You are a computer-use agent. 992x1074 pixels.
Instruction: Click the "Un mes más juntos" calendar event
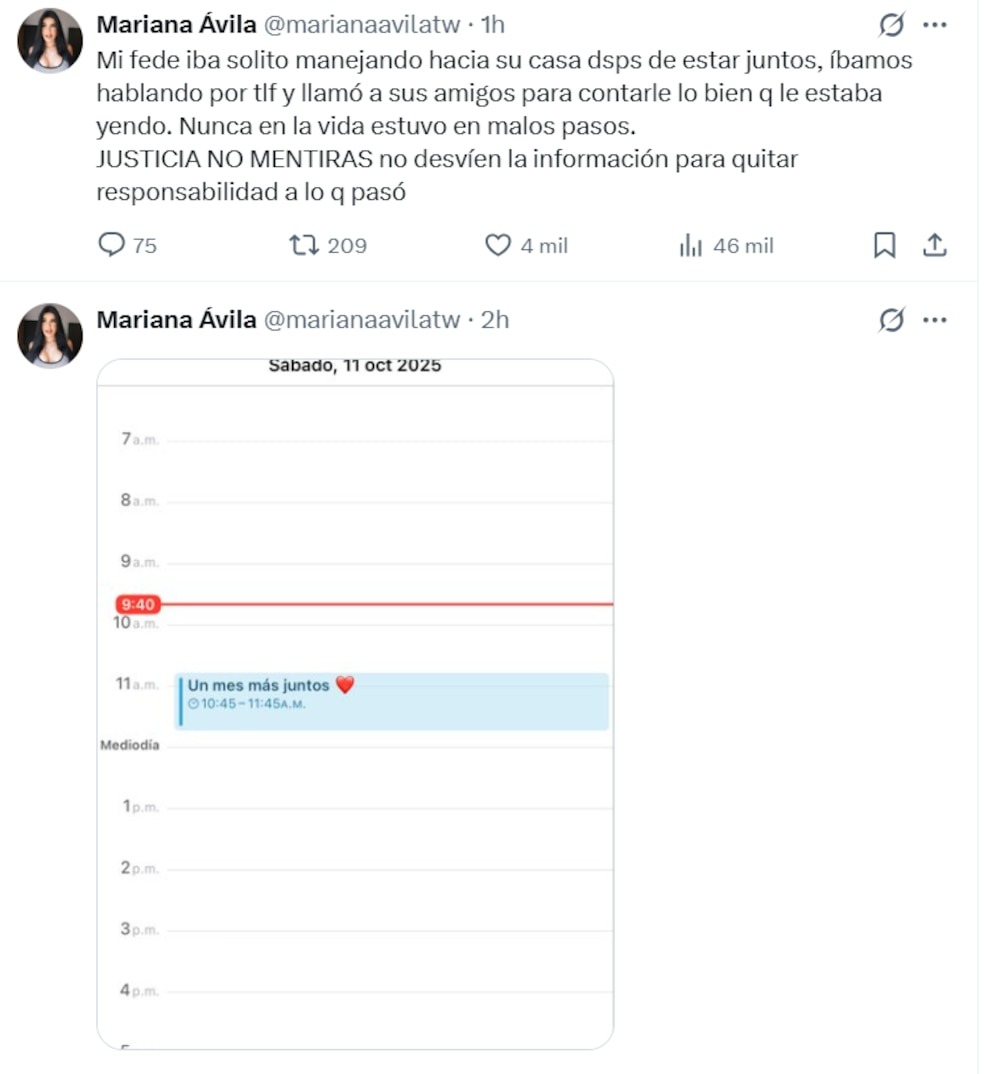391,701
